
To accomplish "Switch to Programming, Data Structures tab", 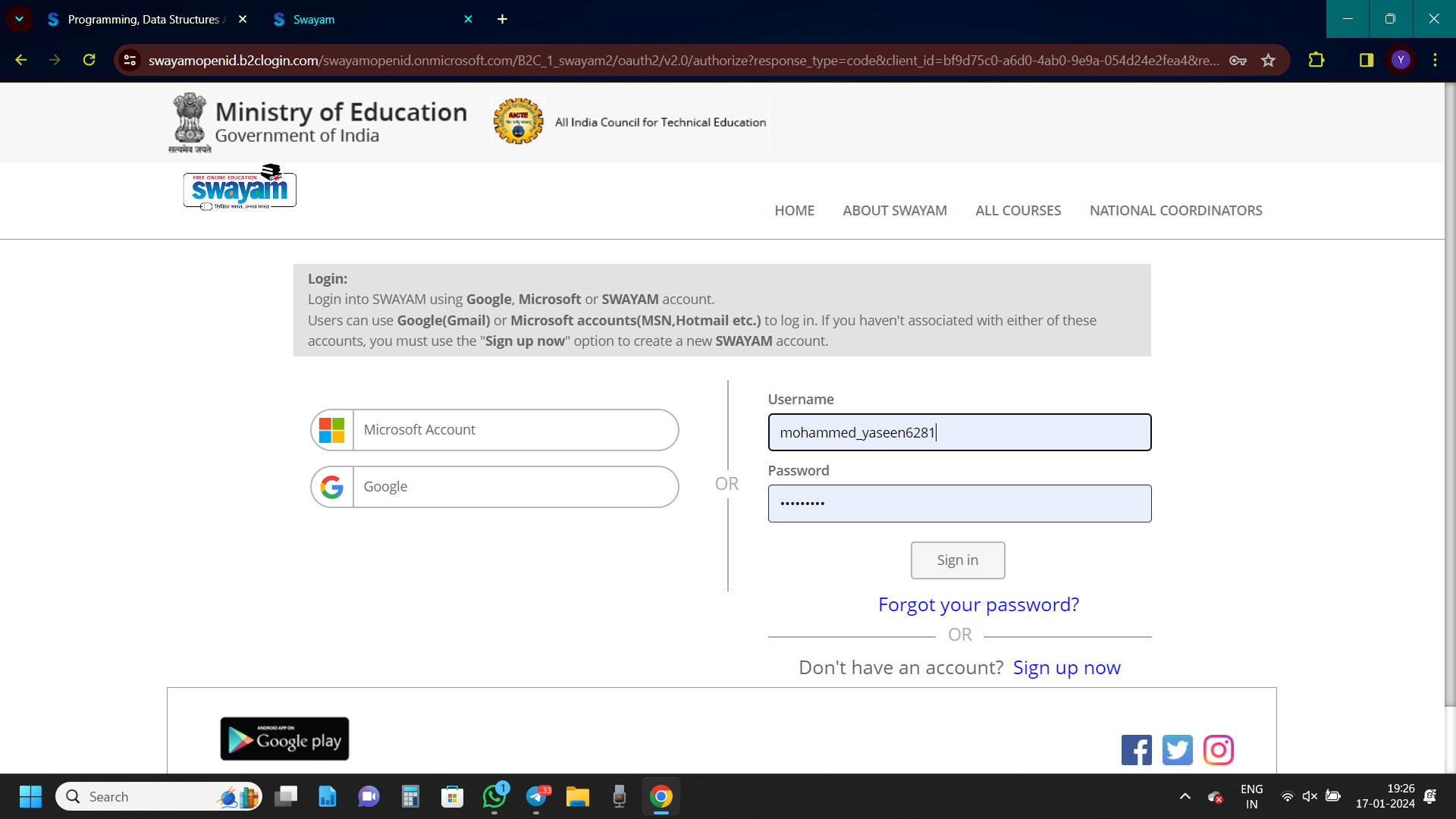I will (144, 19).
